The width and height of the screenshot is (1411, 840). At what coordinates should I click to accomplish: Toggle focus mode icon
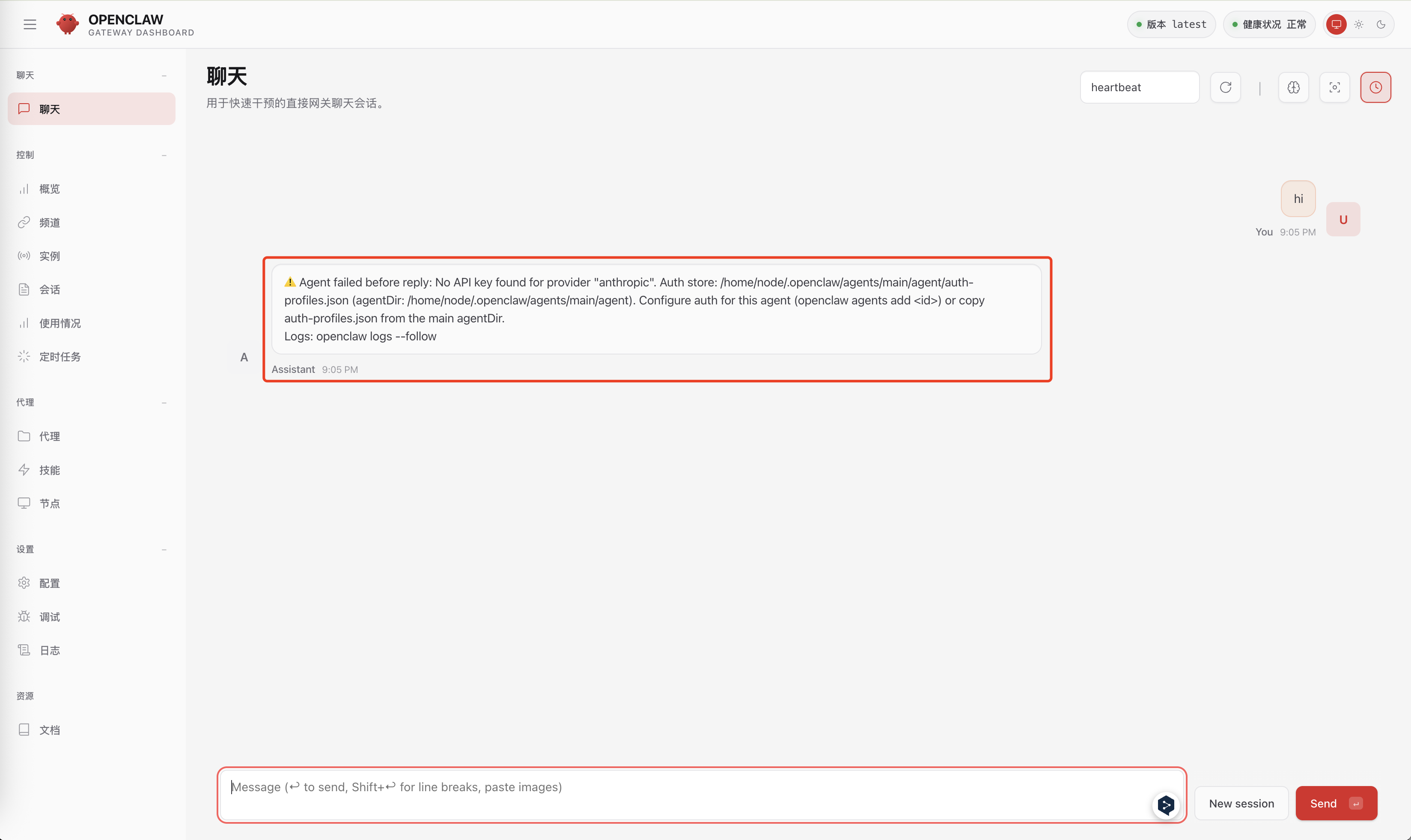pyautogui.click(x=1335, y=87)
